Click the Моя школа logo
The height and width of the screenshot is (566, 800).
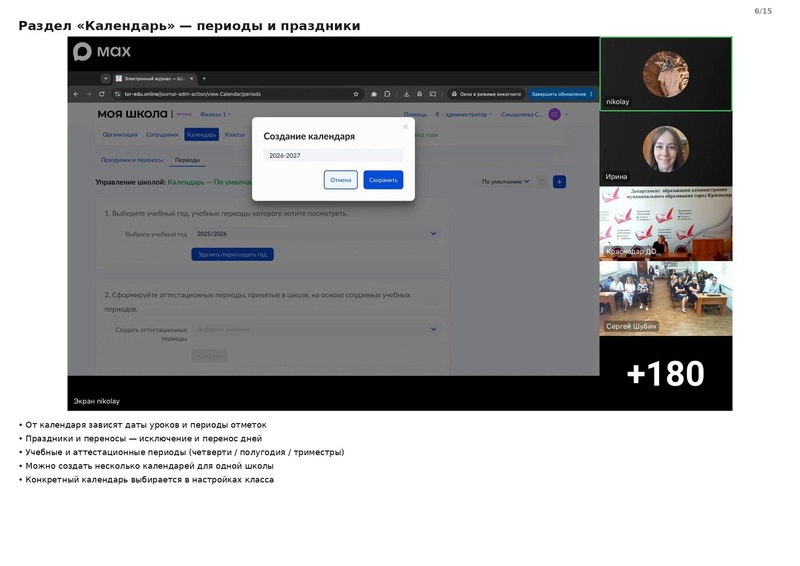tap(132, 114)
